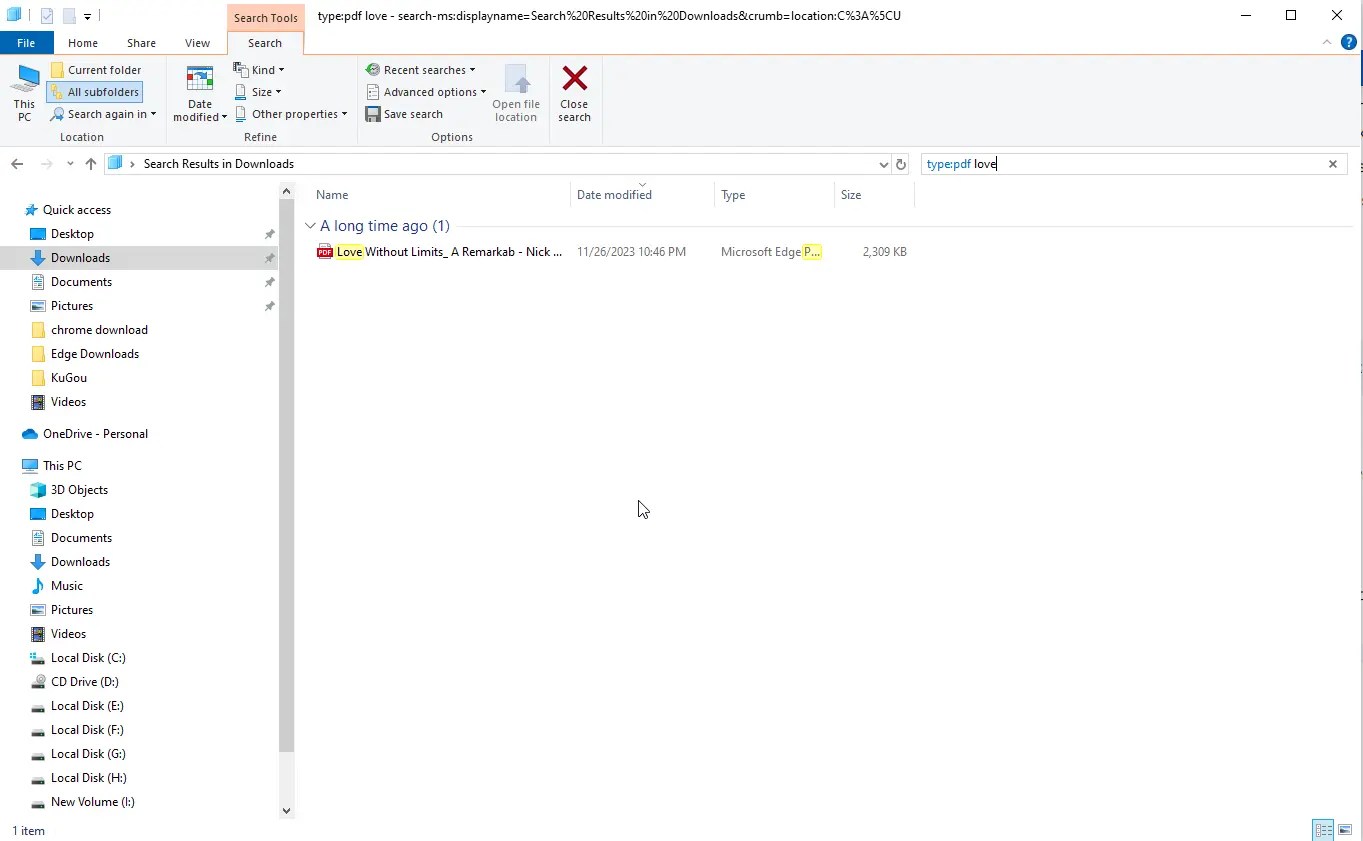Open the Share ribbon tab
The width and height of the screenshot is (1363, 841).
140,42
